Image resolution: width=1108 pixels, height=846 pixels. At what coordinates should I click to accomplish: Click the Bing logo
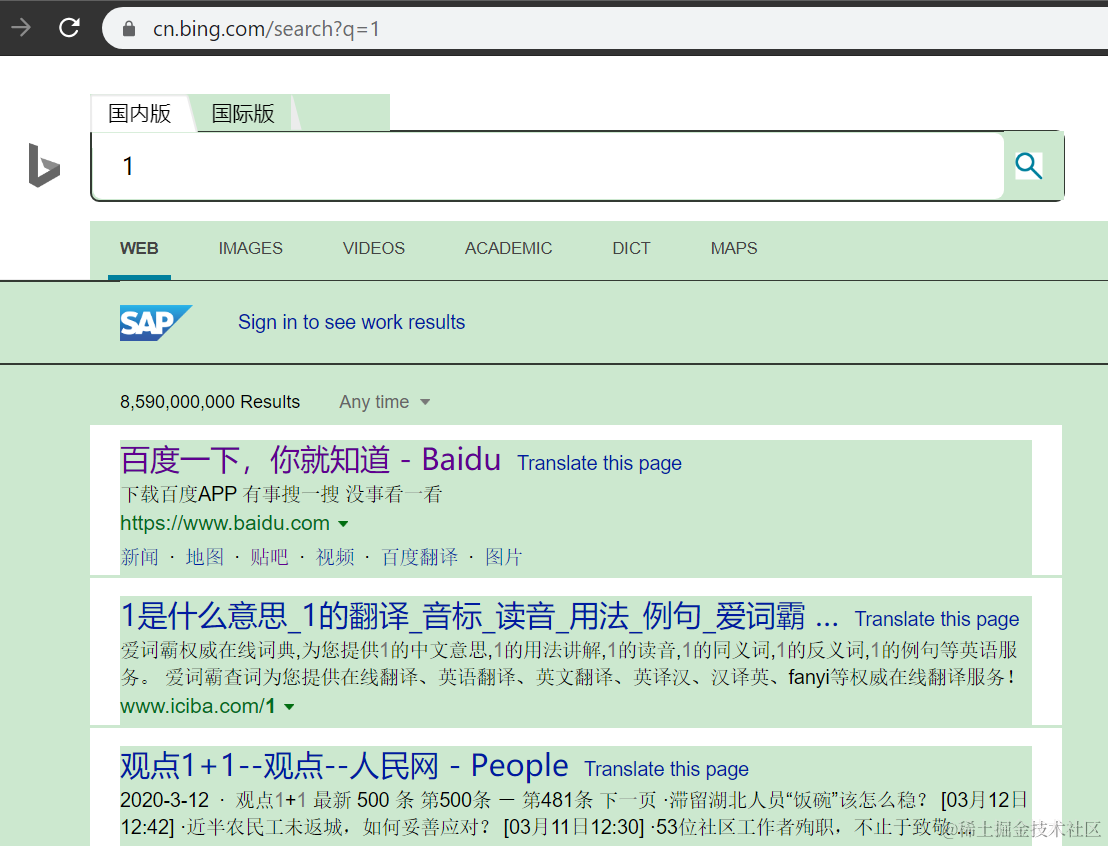44,165
